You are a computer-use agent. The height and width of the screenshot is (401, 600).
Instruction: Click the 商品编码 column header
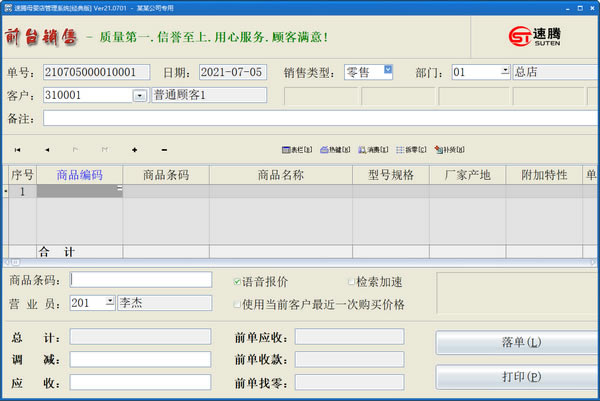click(x=80, y=175)
